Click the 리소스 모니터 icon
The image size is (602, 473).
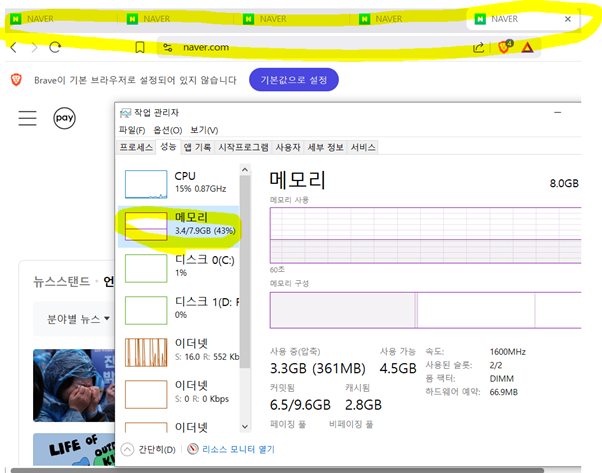tap(193, 448)
